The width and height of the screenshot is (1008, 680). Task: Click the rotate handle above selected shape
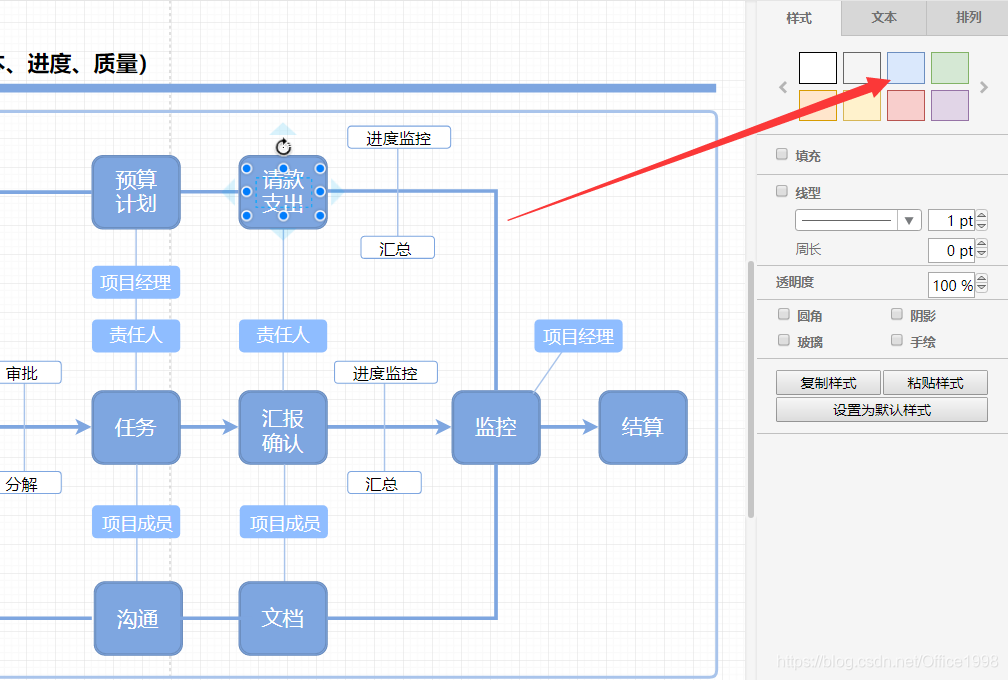coord(284,147)
